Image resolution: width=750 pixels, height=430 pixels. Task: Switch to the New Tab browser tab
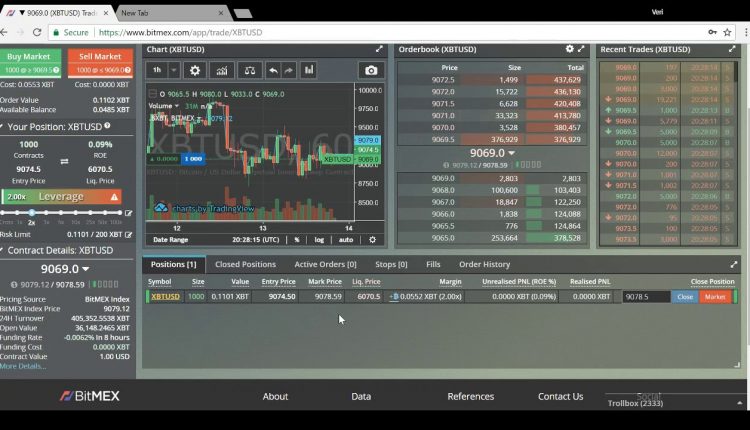tap(172, 13)
